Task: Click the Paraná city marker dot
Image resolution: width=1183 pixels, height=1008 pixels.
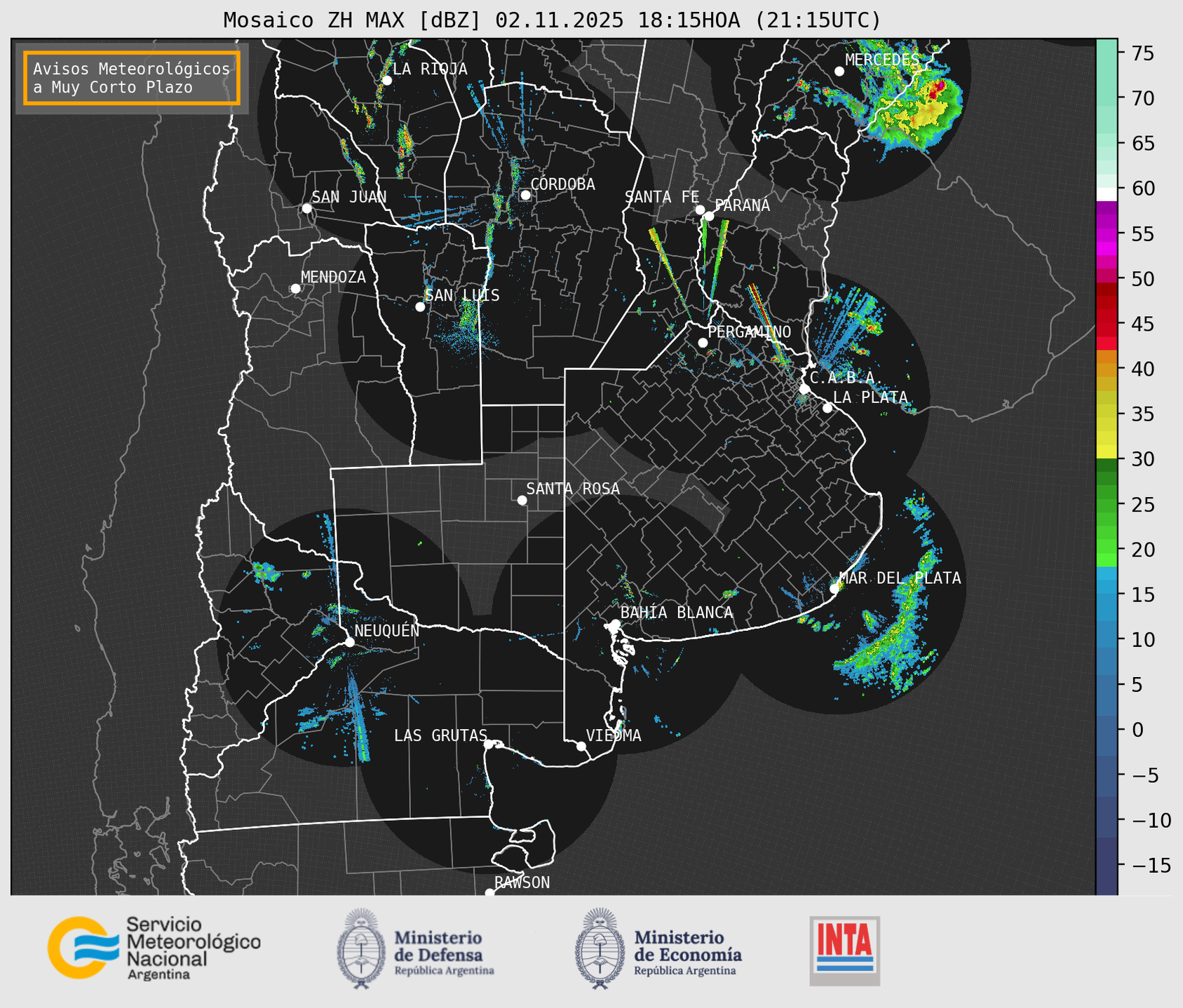Action: (709, 216)
